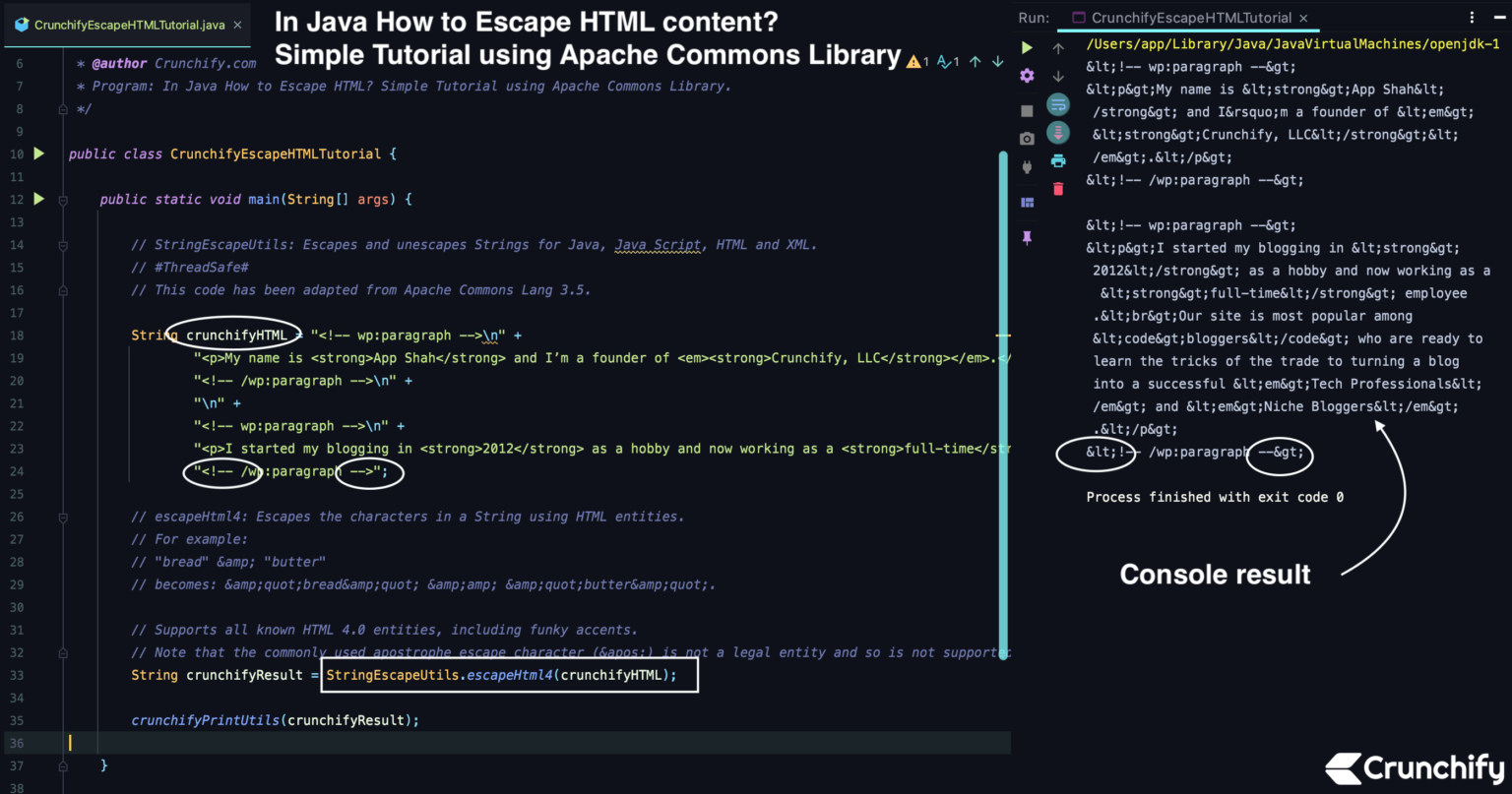Select the Stop process icon

(x=1027, y=110)
